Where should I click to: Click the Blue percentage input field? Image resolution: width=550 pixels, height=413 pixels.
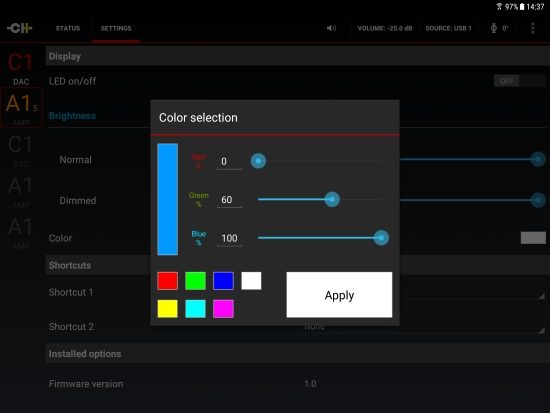click(x=229, y=239)
